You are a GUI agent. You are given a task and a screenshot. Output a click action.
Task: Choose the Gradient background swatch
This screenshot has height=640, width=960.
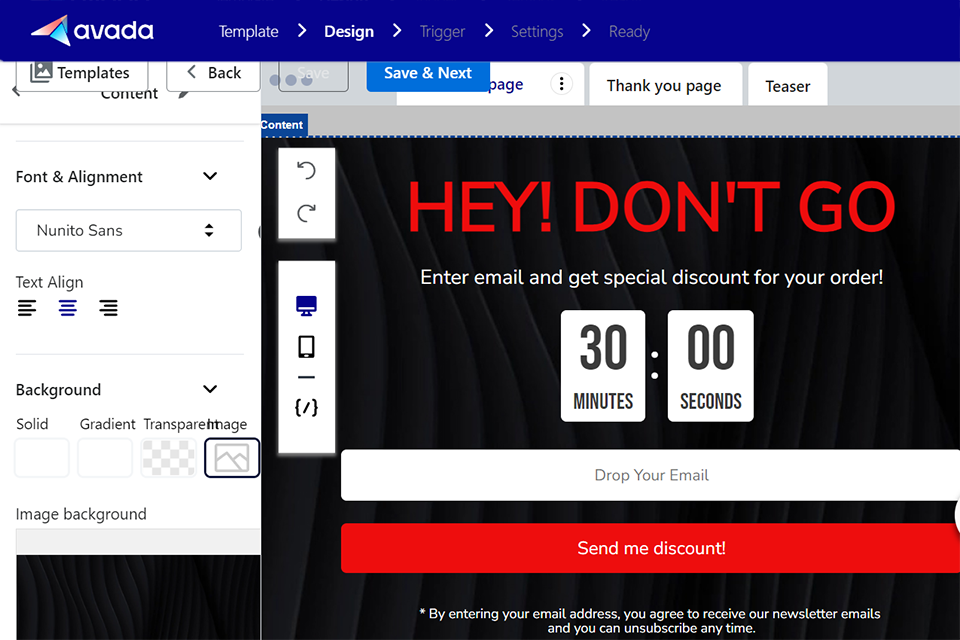[x=105, y=457]
